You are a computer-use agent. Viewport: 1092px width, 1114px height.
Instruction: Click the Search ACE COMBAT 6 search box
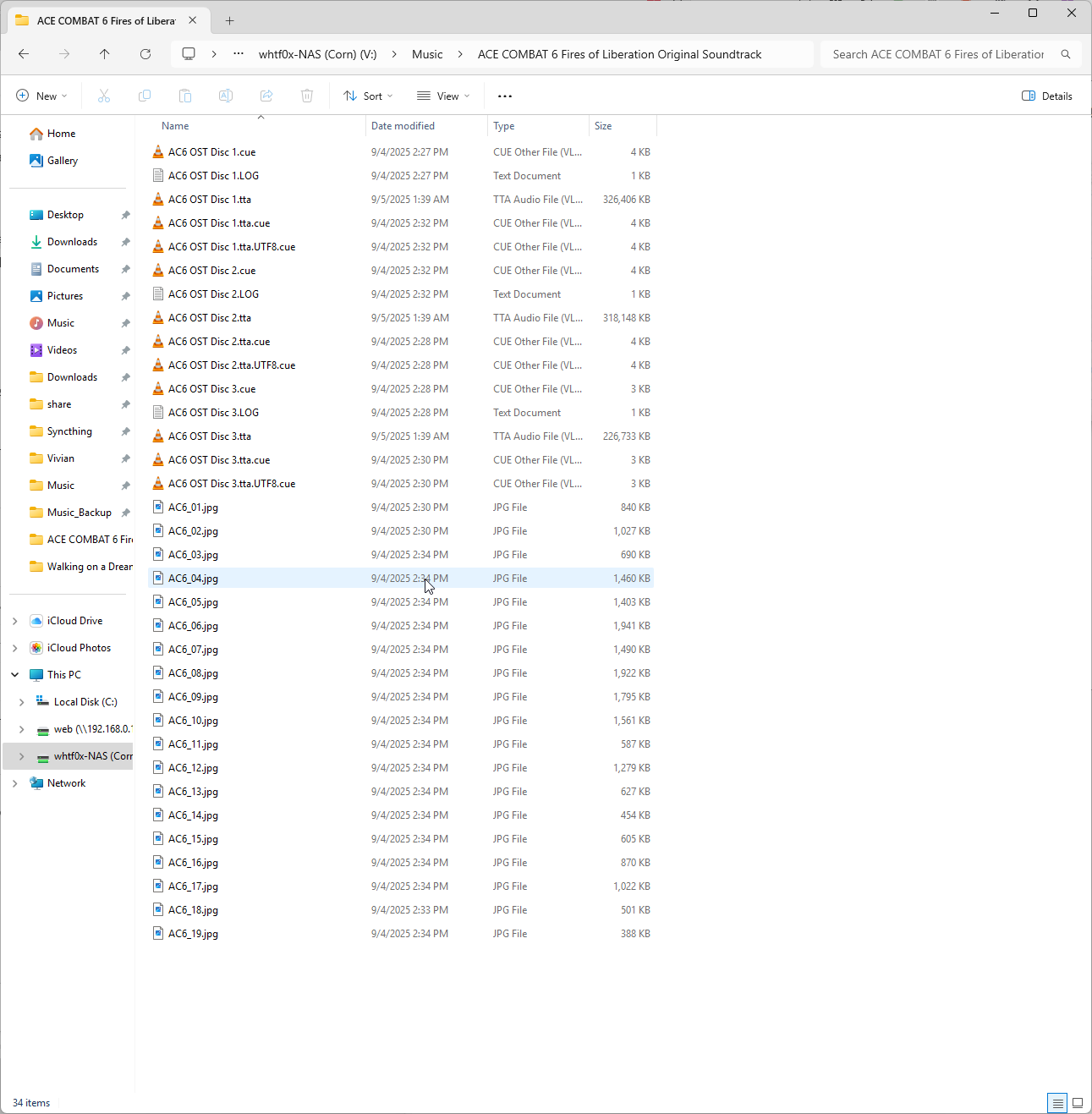939,54
